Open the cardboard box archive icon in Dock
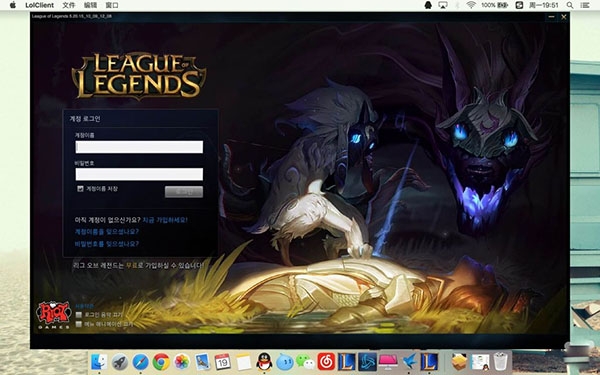The height and width of the screenshot is (375, 600). point(459,362)
